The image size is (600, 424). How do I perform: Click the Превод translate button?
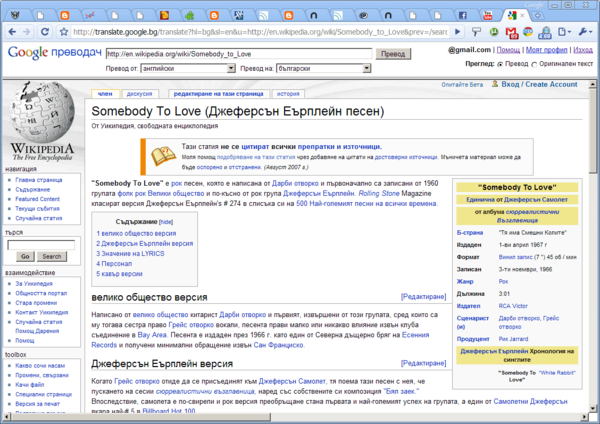click(393, 54)
